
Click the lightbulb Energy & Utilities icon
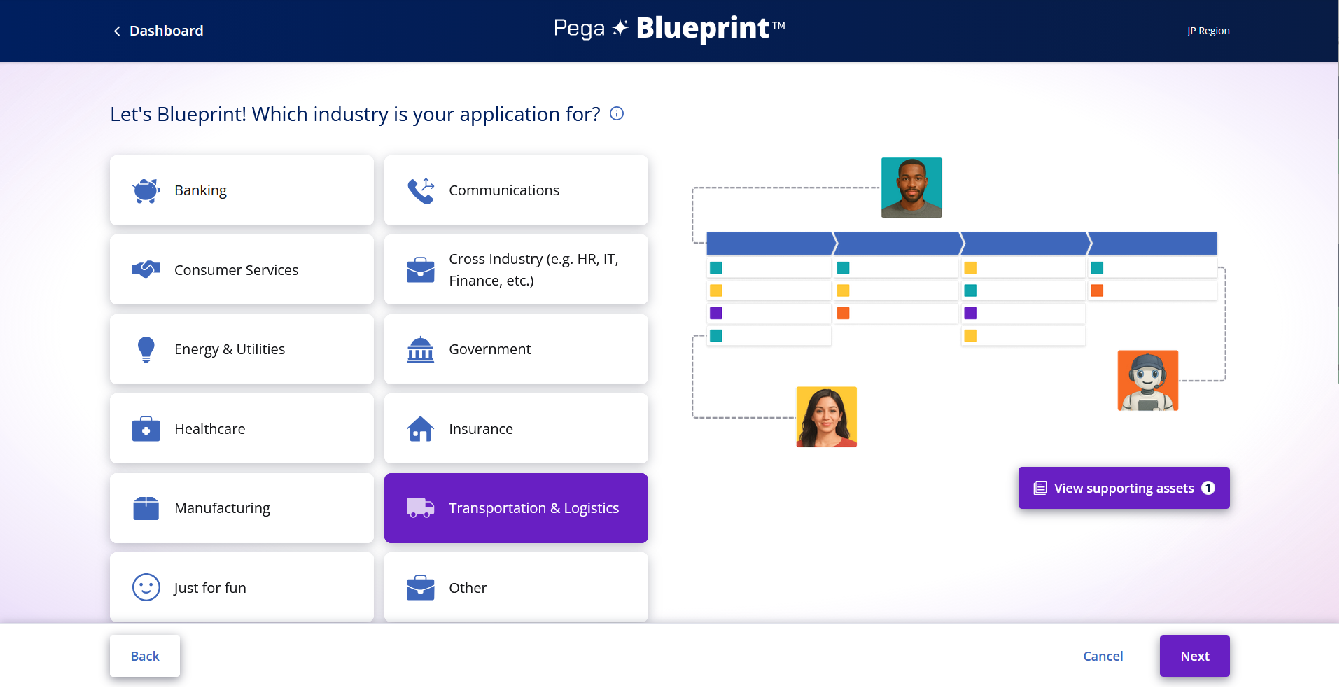tap(146, 349)
